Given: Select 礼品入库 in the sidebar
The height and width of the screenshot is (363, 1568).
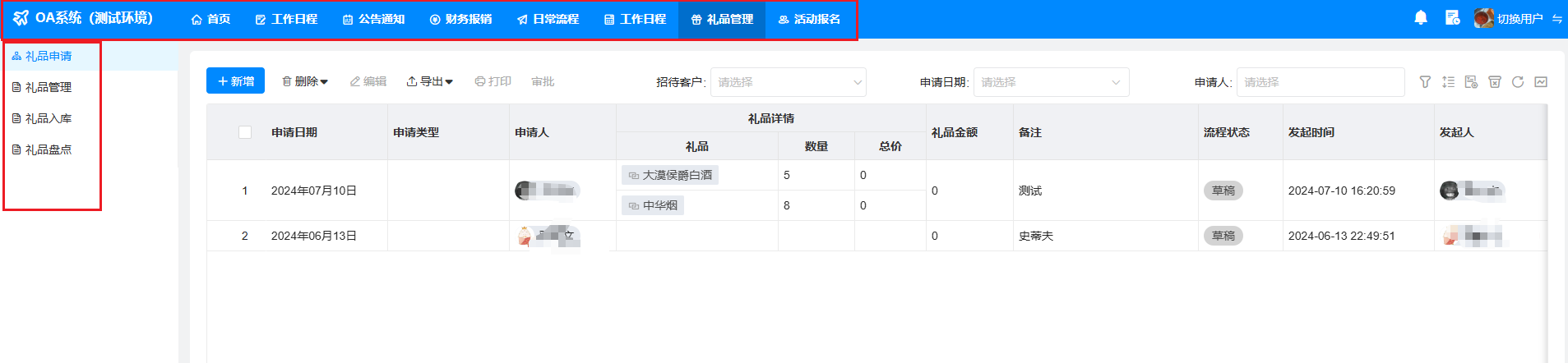Looking at the screenshot, I should tap(49, 118).
